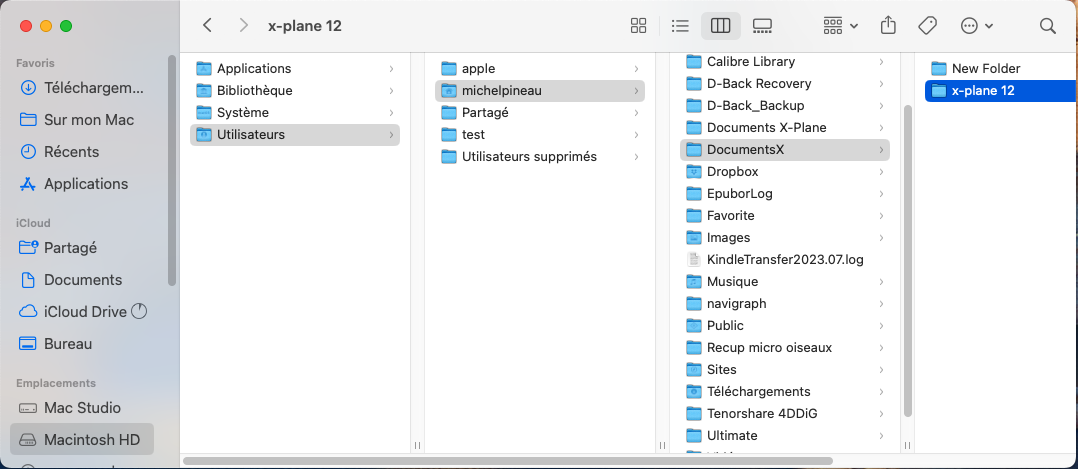The image size is (1078, 469).
Task: Expand the Ultimate row chevron
Action: [881, 436]
